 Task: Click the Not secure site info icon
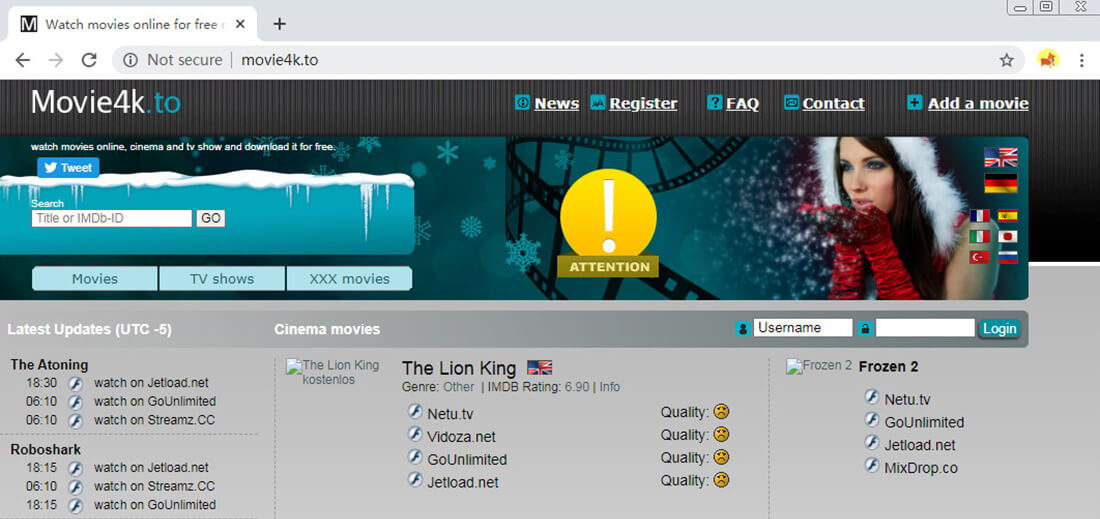point(130,60)
